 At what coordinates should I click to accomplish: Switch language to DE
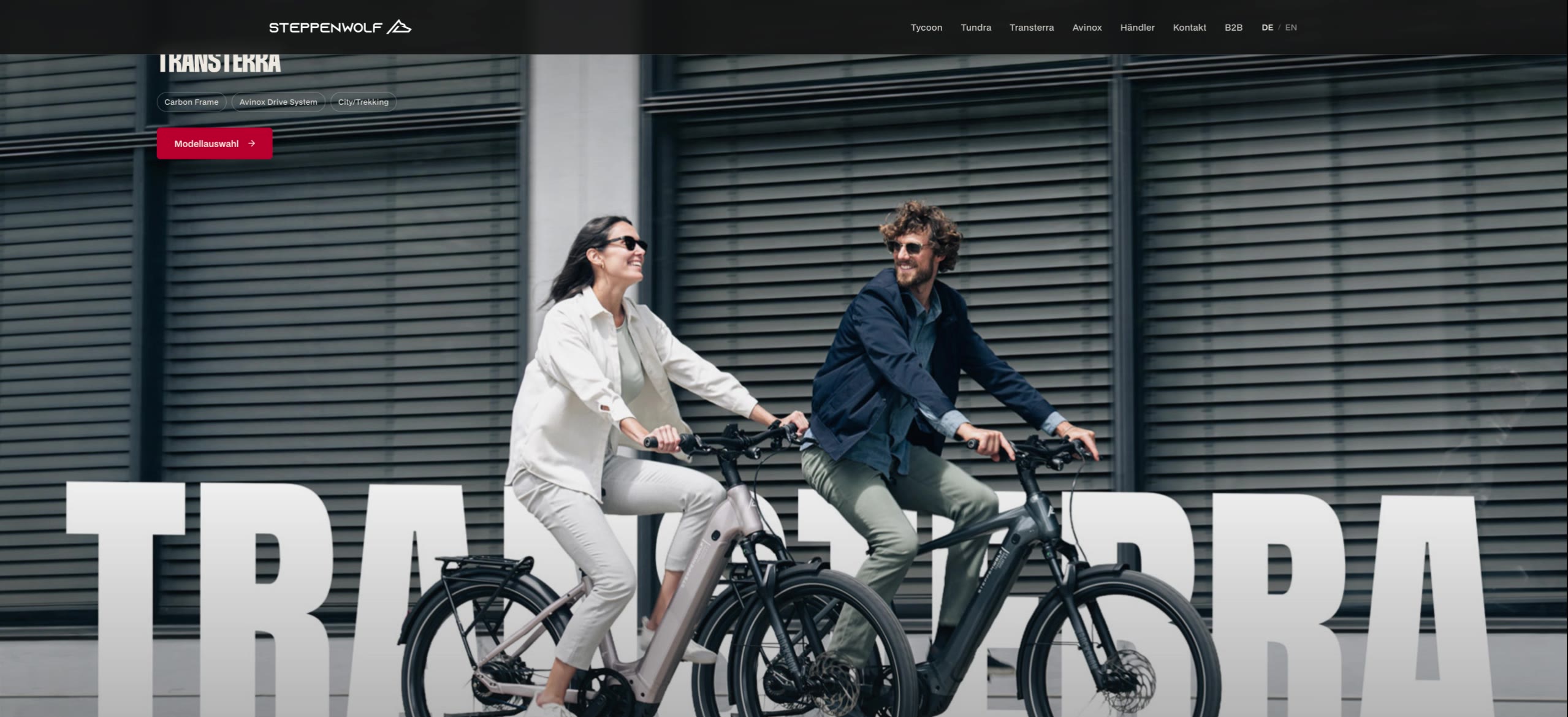pos(1267,28)
